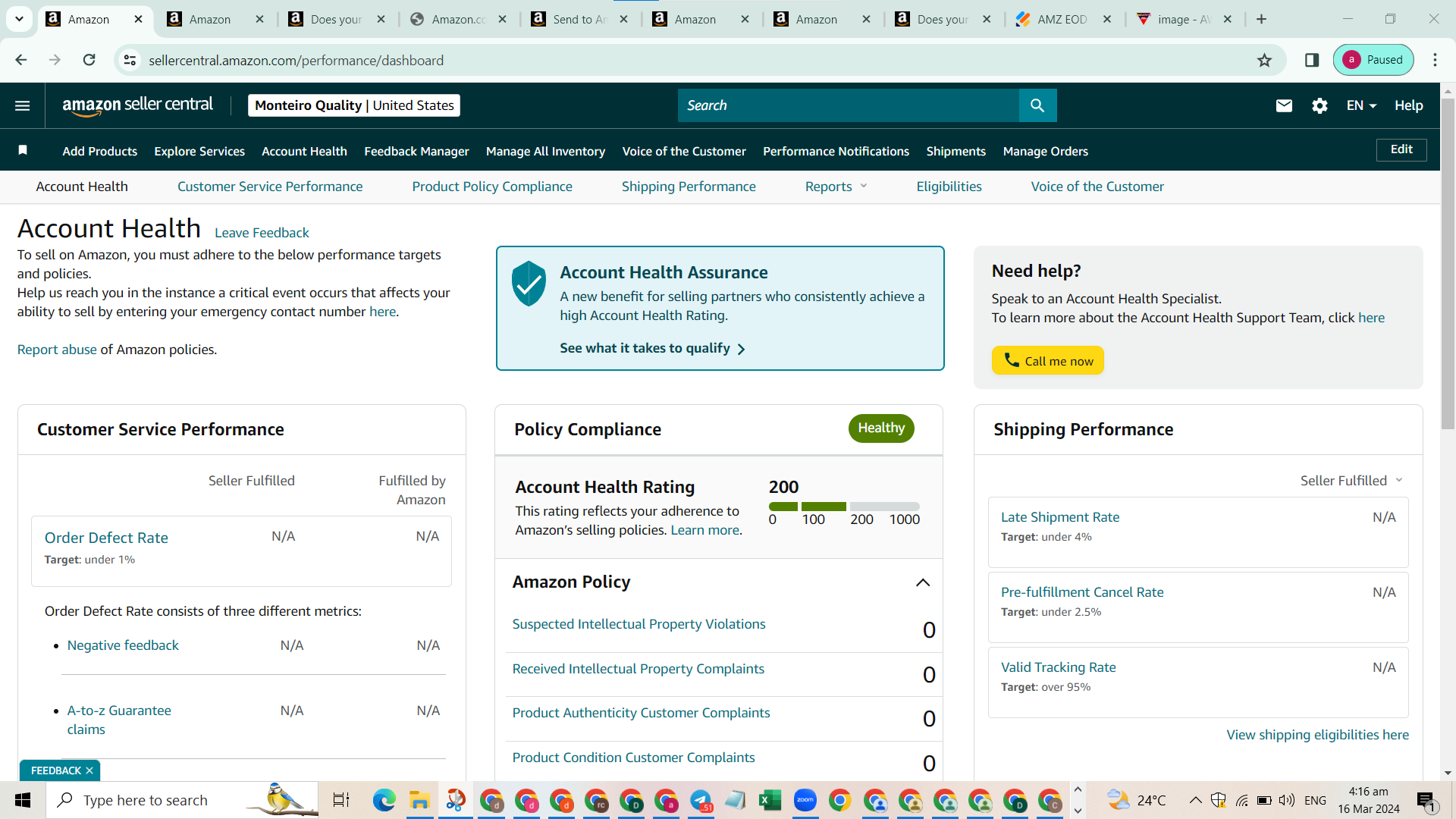Close the FEEDBACK tab with the X
Viewport: 1456px width, 819px height.
[x=89, y=770]
